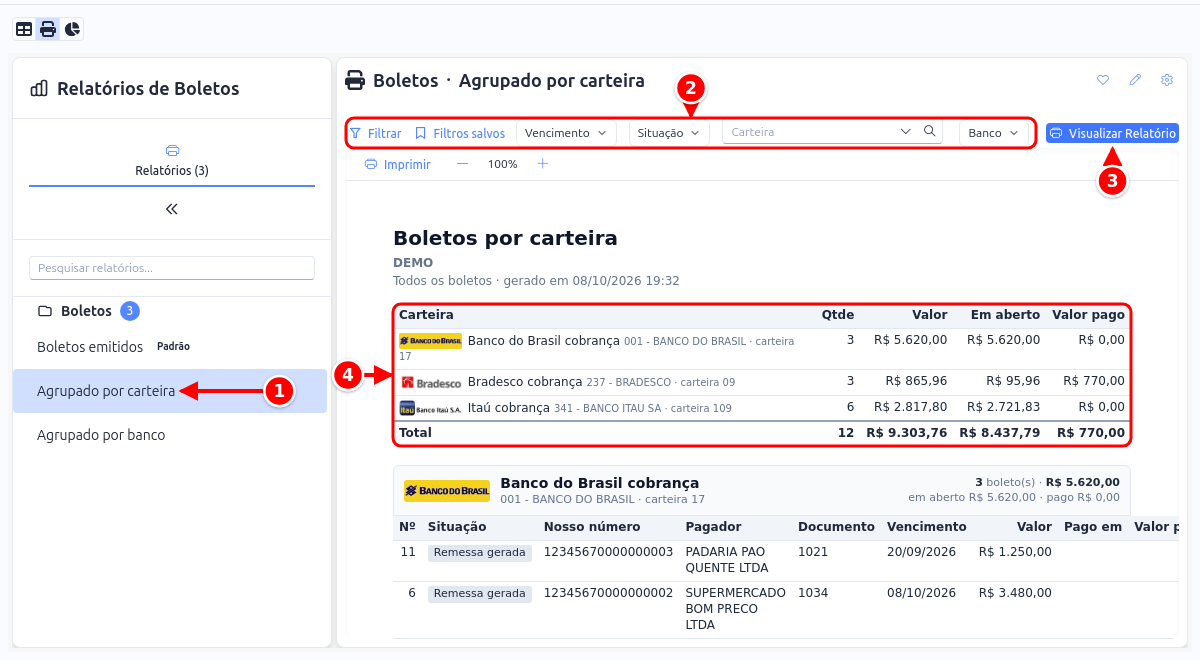Click the Boletos folder icon
This screenshot has width=1200, height=660.
click(x=45, y=311)
